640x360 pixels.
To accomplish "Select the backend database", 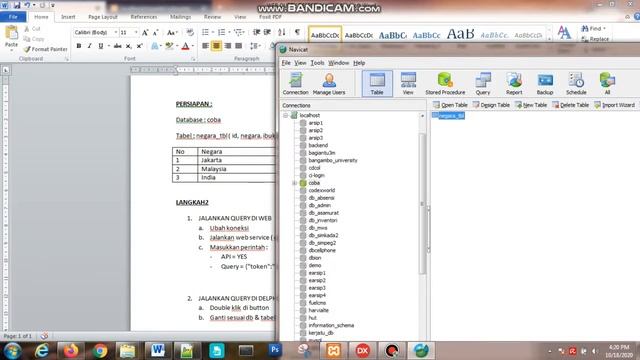I will click(x=318, y=145).
